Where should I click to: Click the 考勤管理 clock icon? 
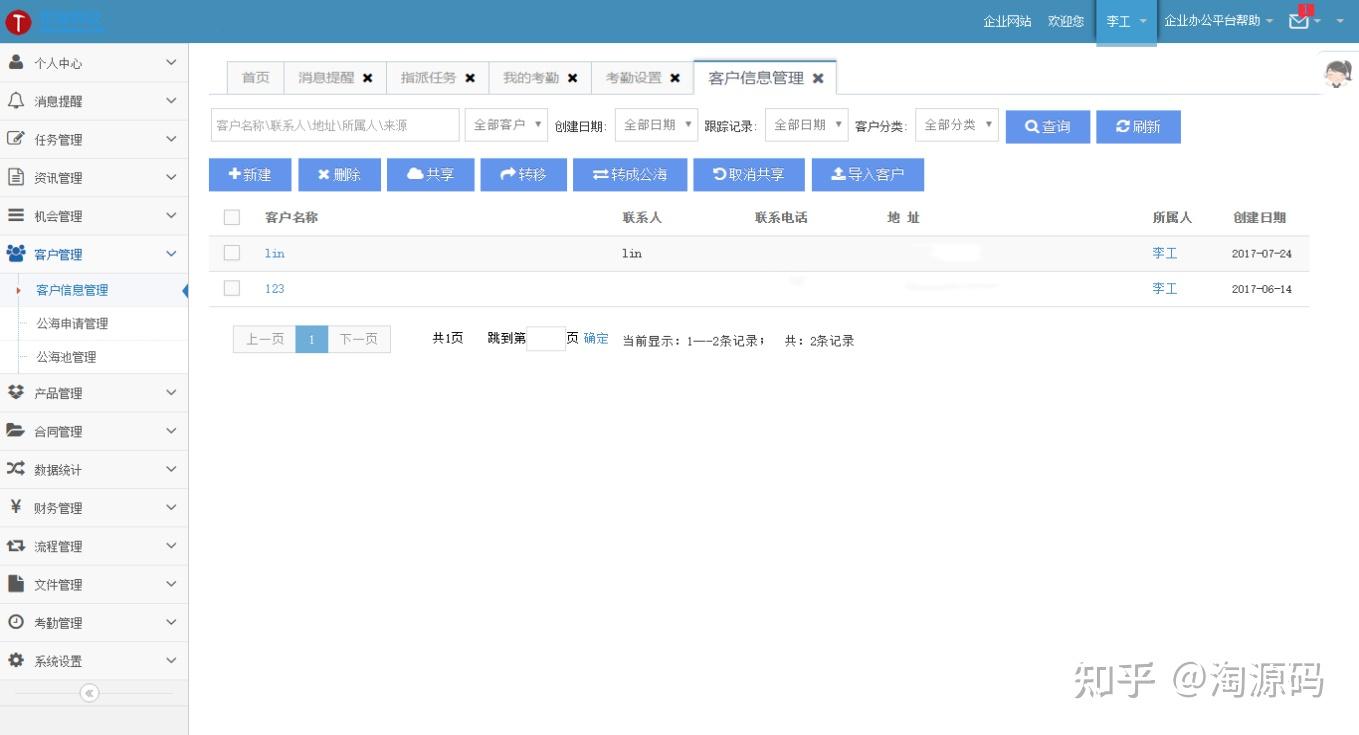tap(16, 622)
